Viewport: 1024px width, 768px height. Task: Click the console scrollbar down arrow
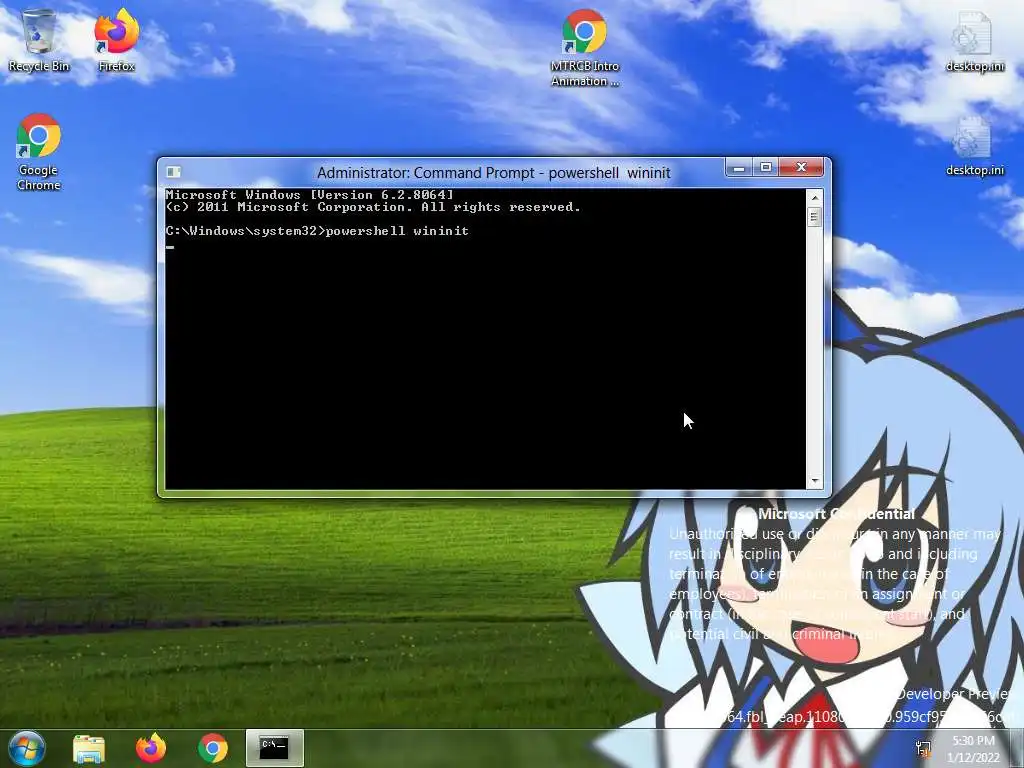point(814,481)
